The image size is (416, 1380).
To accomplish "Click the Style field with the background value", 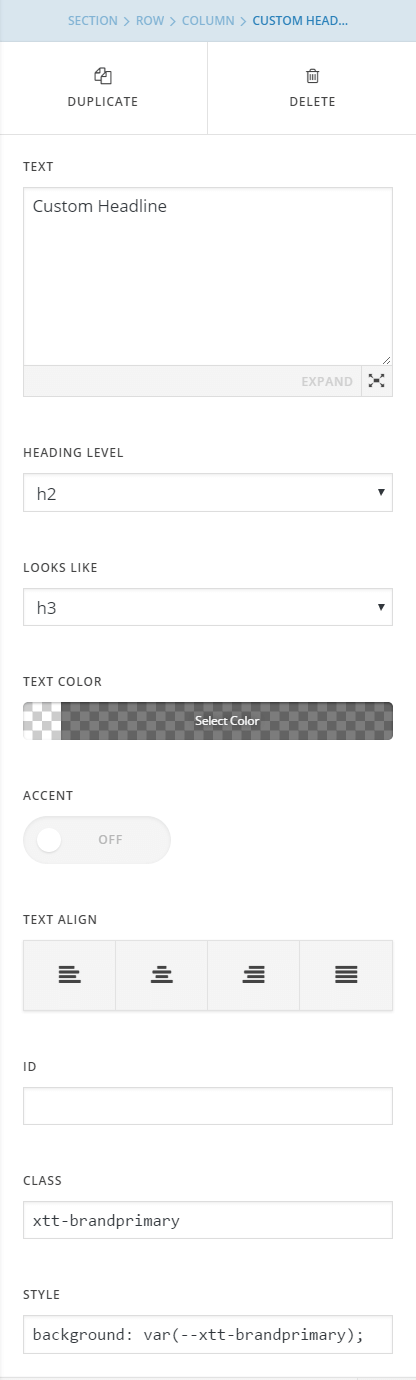I will [x=208, y=1335].
